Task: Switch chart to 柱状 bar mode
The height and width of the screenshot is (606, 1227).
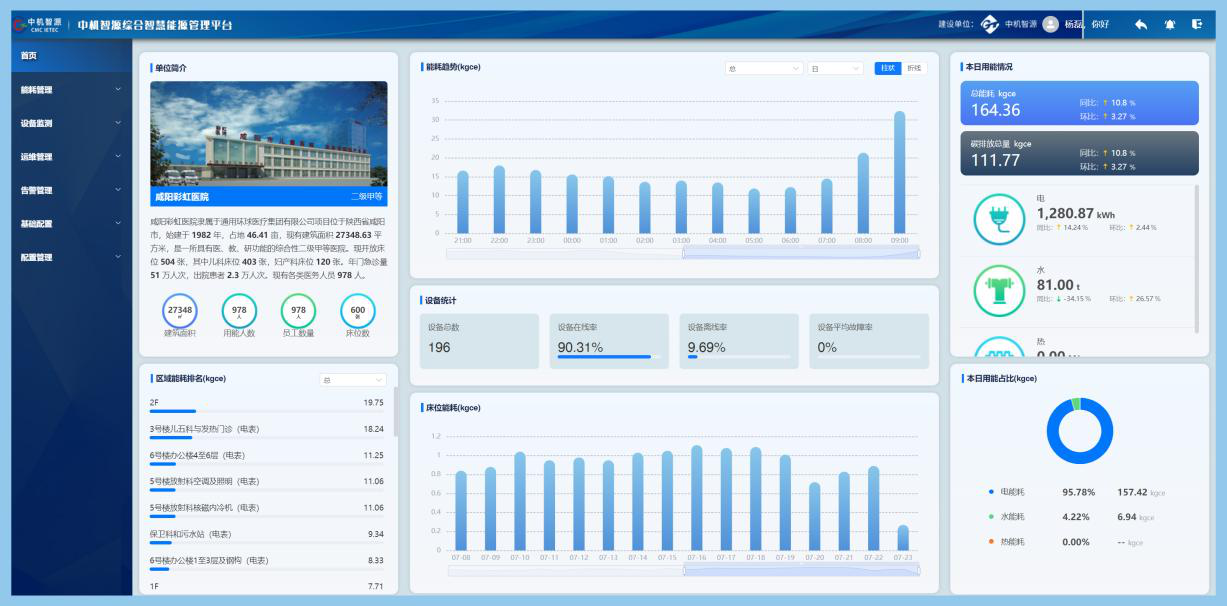Action: [887, 68]
